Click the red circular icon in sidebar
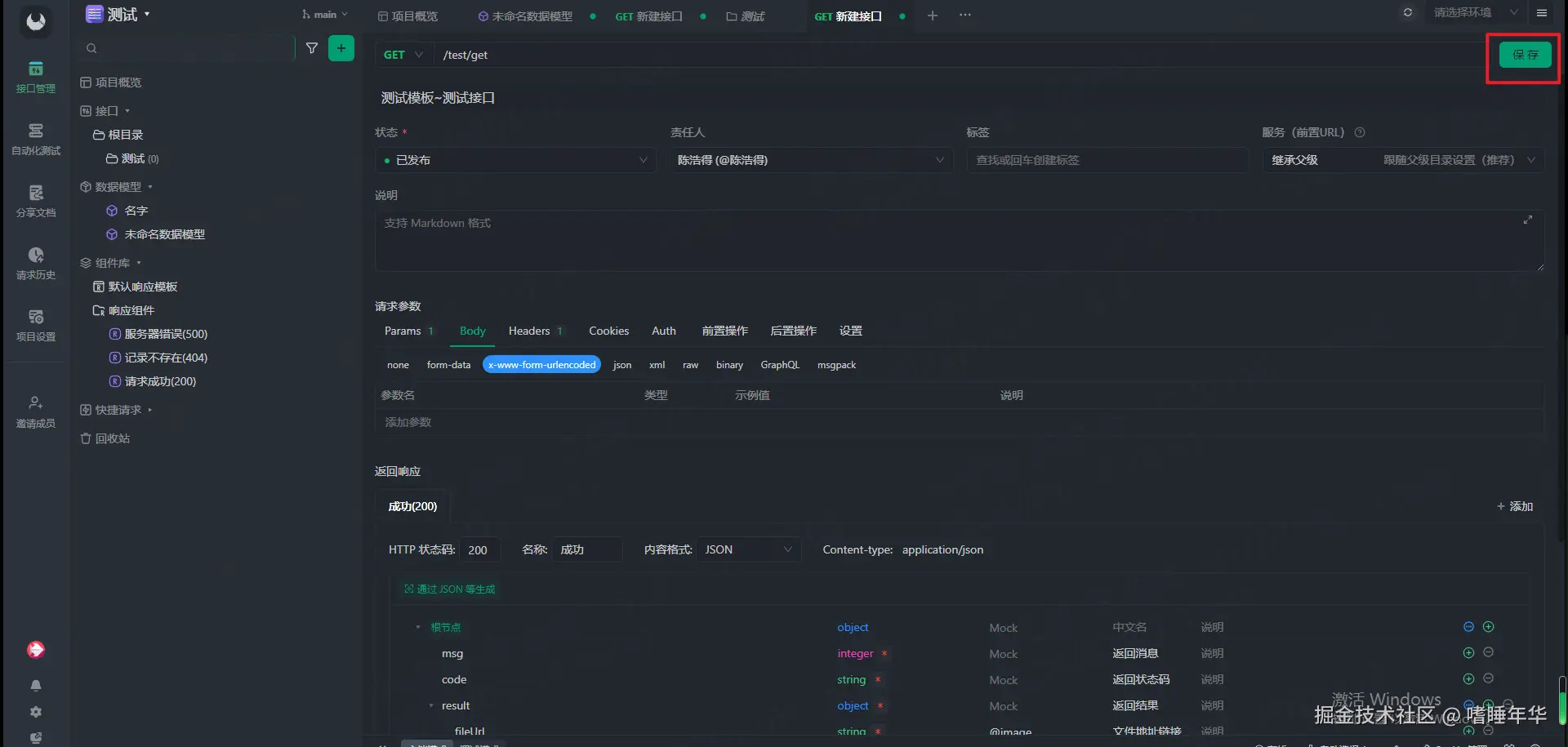This screenshot has height=747, width=1568. (36, 650)
